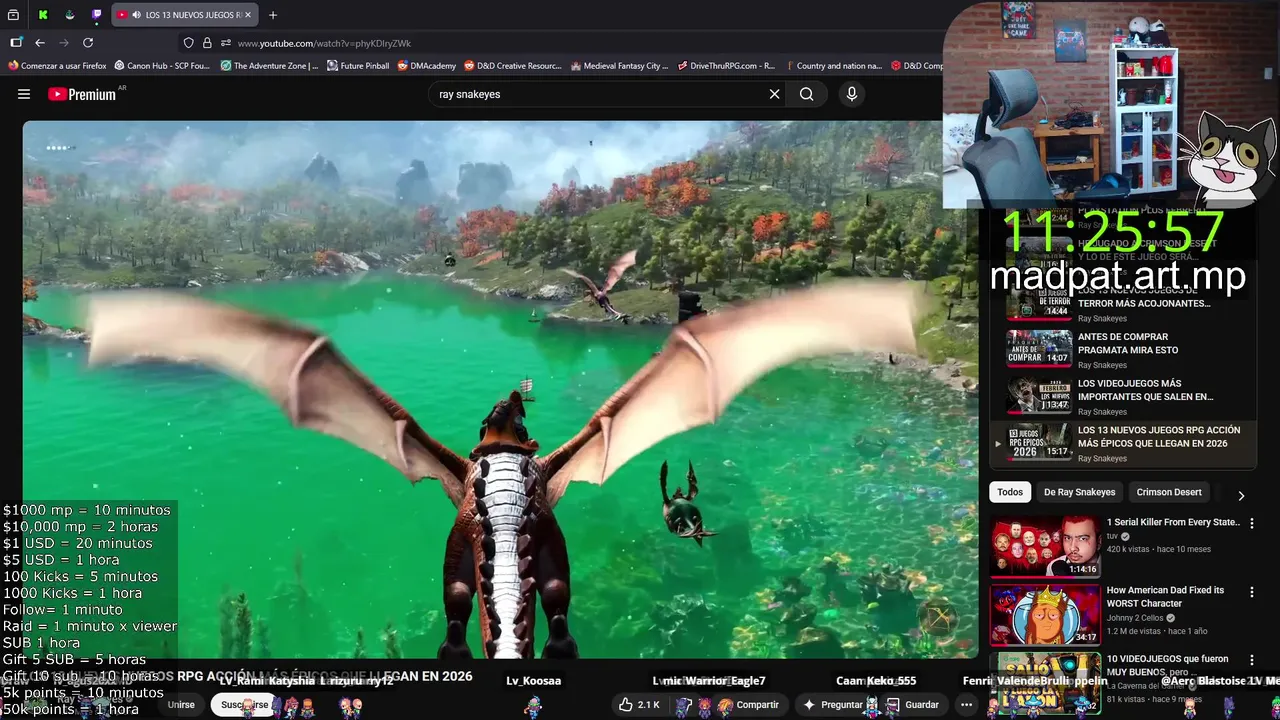Open the Country and nation names bookmark
1280x720 pixels.
[x=834, y=66]
